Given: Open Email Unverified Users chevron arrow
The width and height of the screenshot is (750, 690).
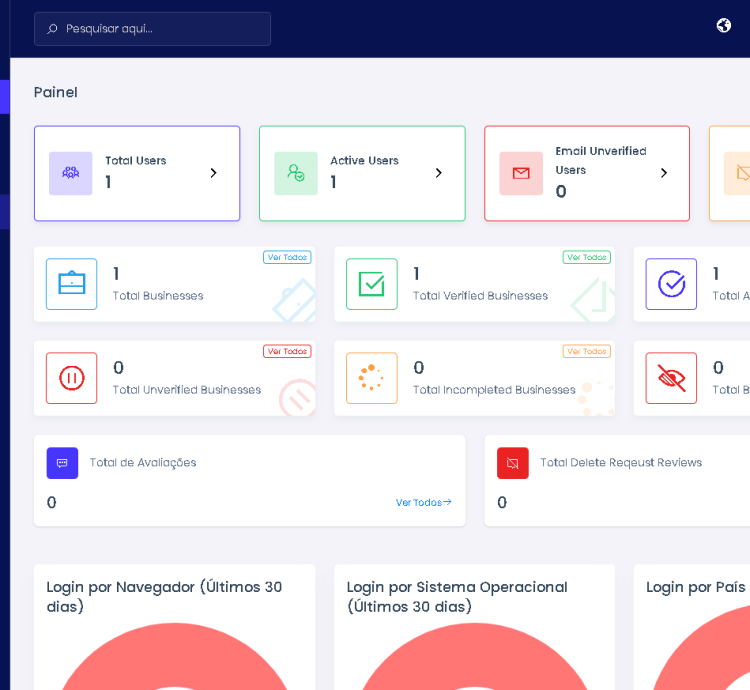Looking at the screenshot, I should [663, 173].
